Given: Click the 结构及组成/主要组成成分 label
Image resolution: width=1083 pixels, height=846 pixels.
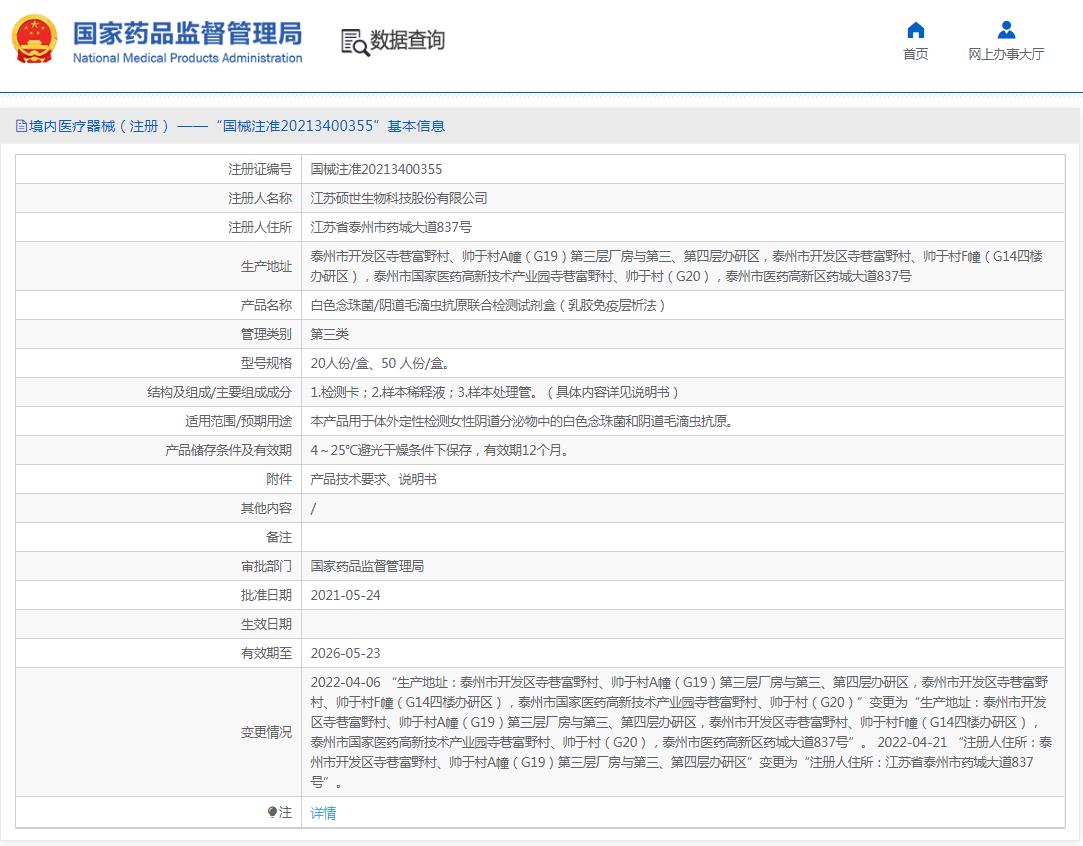Looking at the screenshot, I should [x=219, y=392].
